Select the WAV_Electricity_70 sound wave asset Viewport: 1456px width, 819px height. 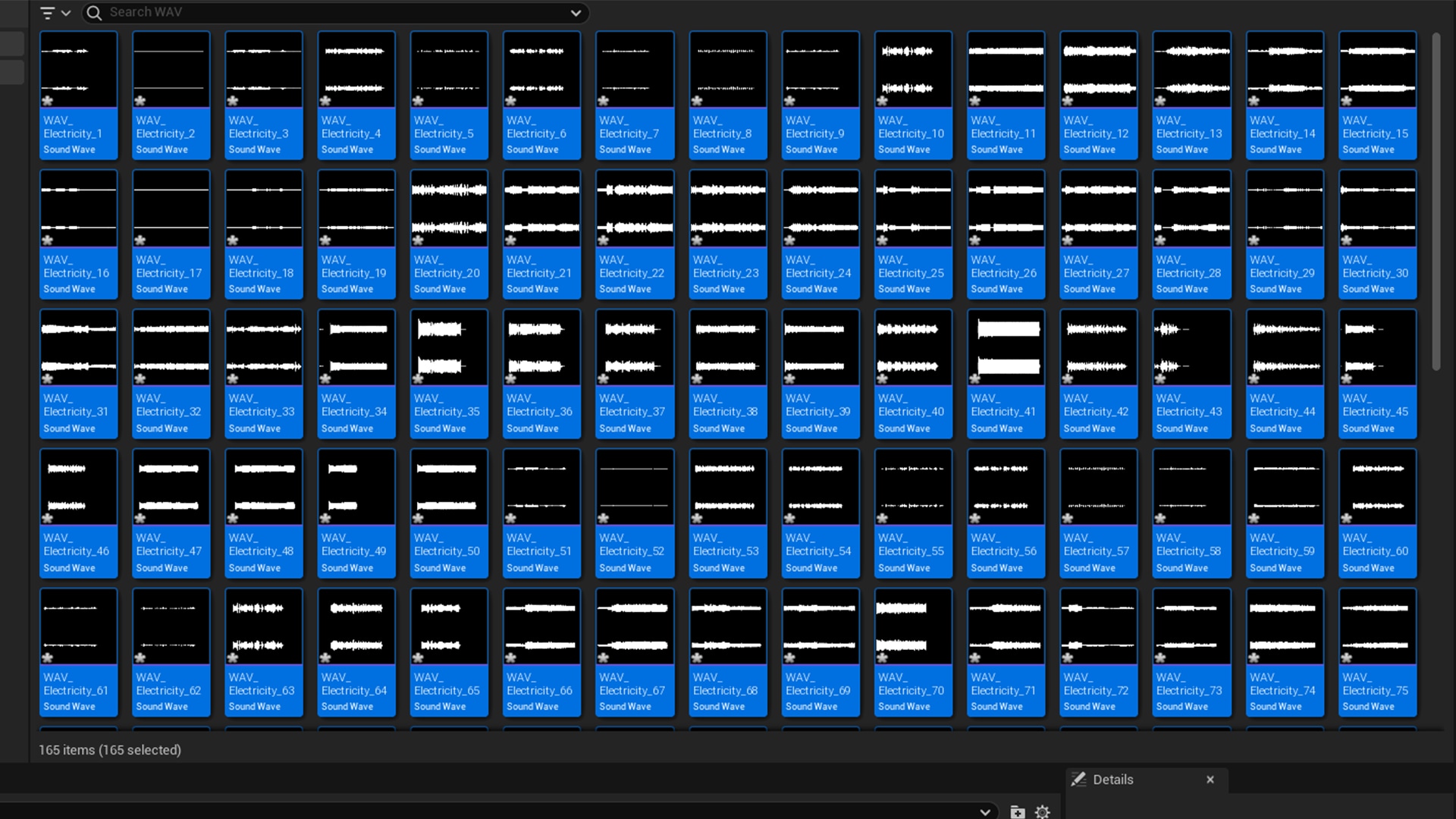913,627
